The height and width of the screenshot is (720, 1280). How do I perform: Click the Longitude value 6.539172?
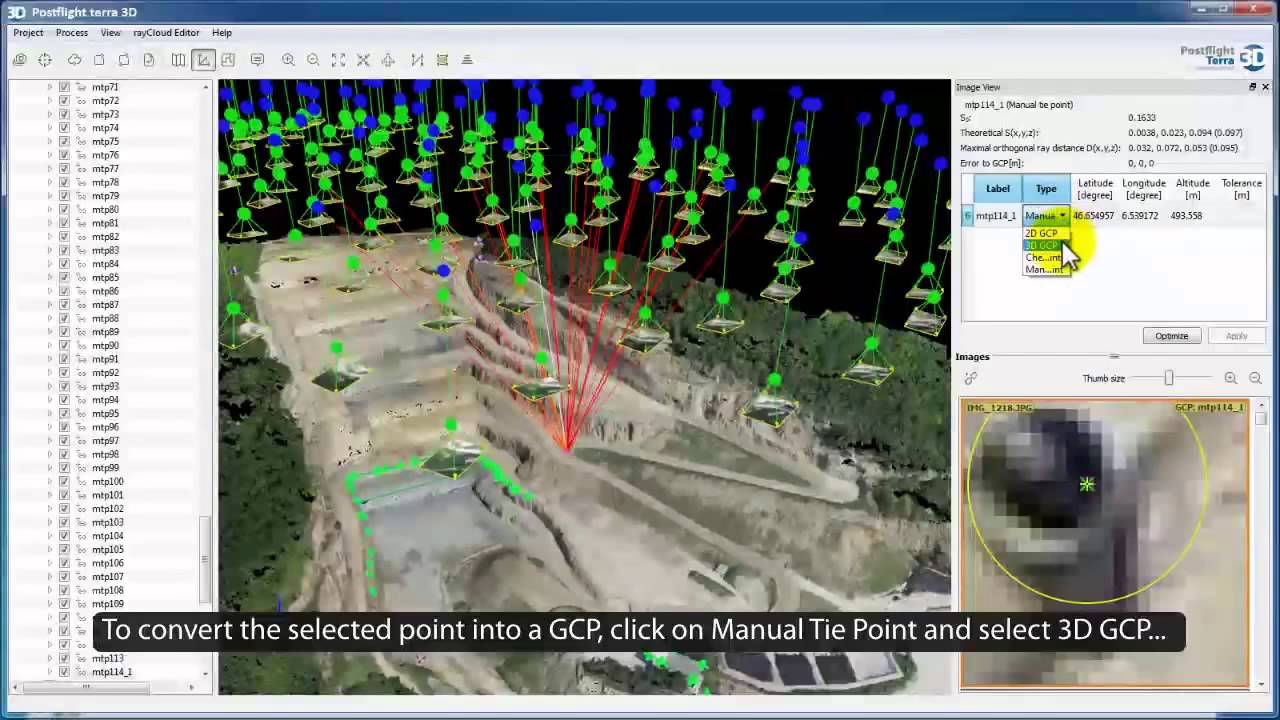[x=1140, y=215]
